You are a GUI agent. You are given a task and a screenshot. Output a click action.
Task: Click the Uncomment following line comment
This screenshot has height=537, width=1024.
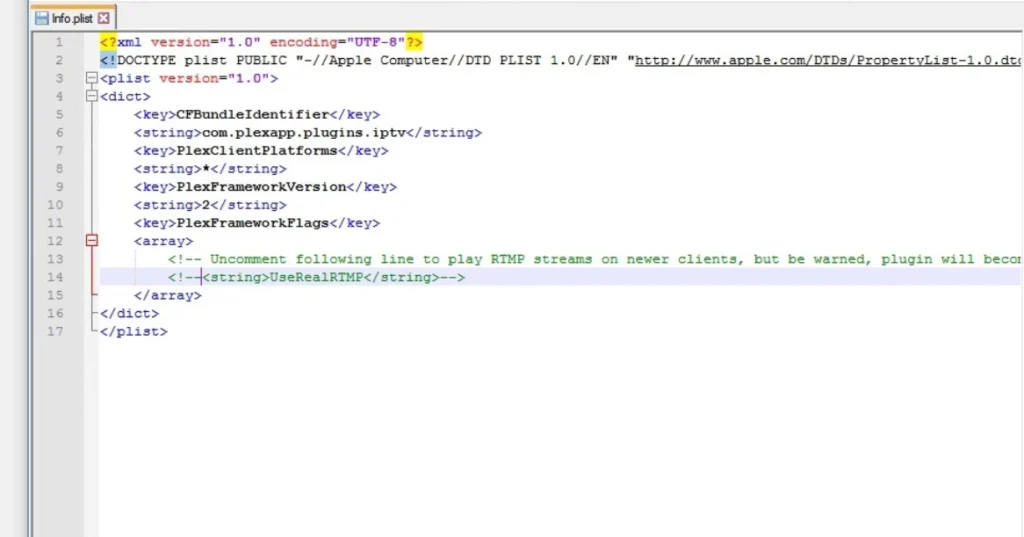(x=593, y=259)
